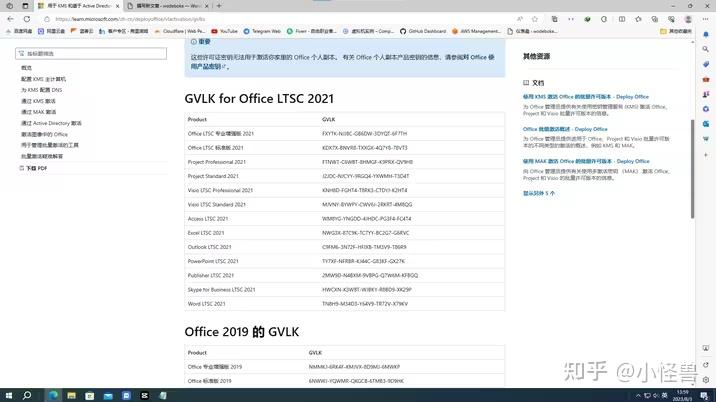Image resolution: width=716 pixels, height=402 pixels.
Task: Show hidden system tray icons chevron
Action: [638, 396]
